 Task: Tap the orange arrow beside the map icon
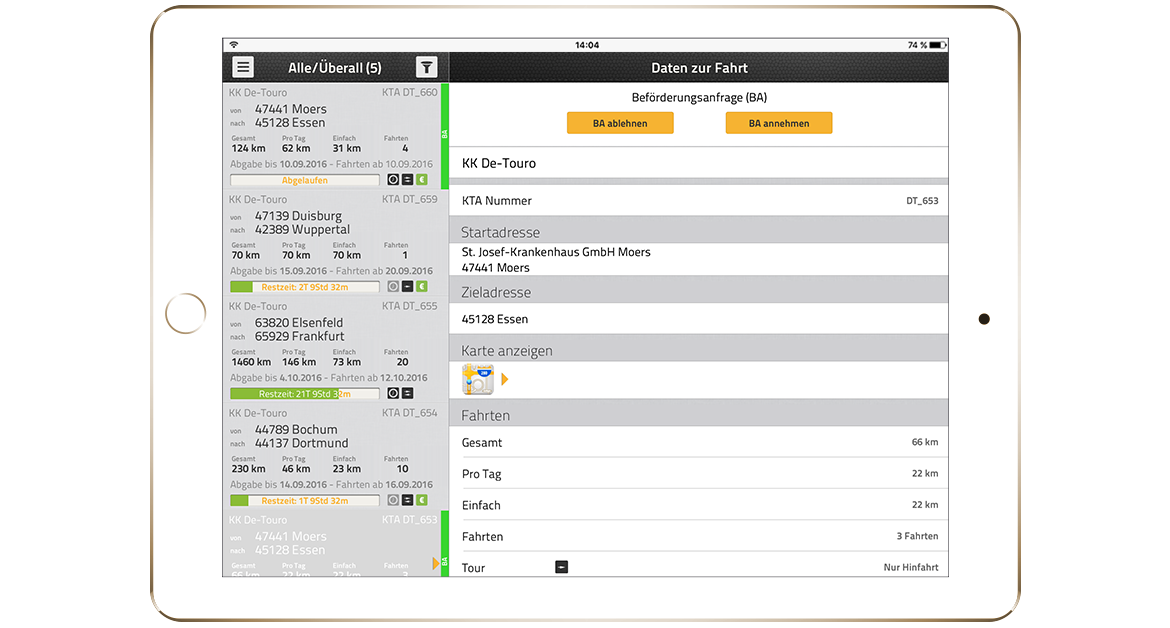coord(504,379)
